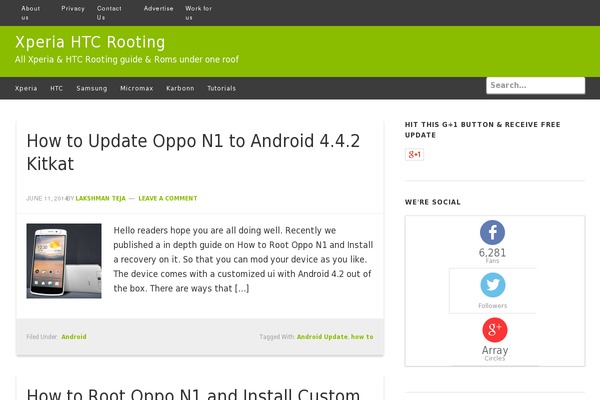View author Lakshman Teja's posts

[x=101, y=198]
